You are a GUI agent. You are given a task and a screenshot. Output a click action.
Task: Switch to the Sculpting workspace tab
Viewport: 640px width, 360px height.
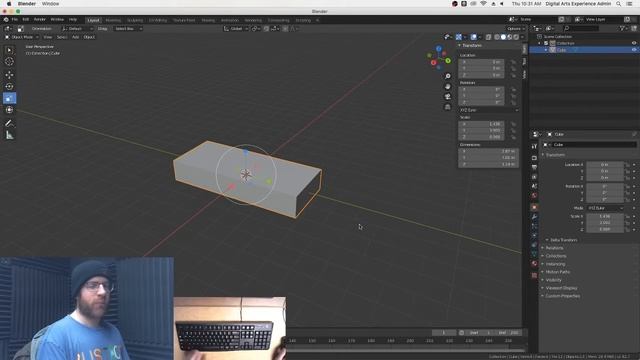pyautogui.click(x=135, y=20)
